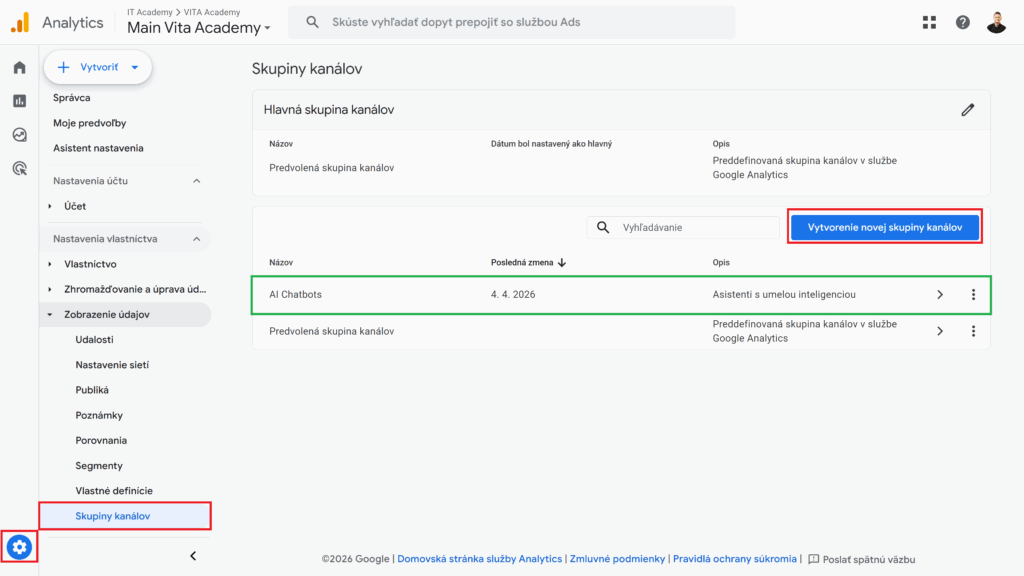The width and height of the screenshot is (1024, 576).
Task: Open the Main Vita Academy property selector
Action: [x=199, y=27]
